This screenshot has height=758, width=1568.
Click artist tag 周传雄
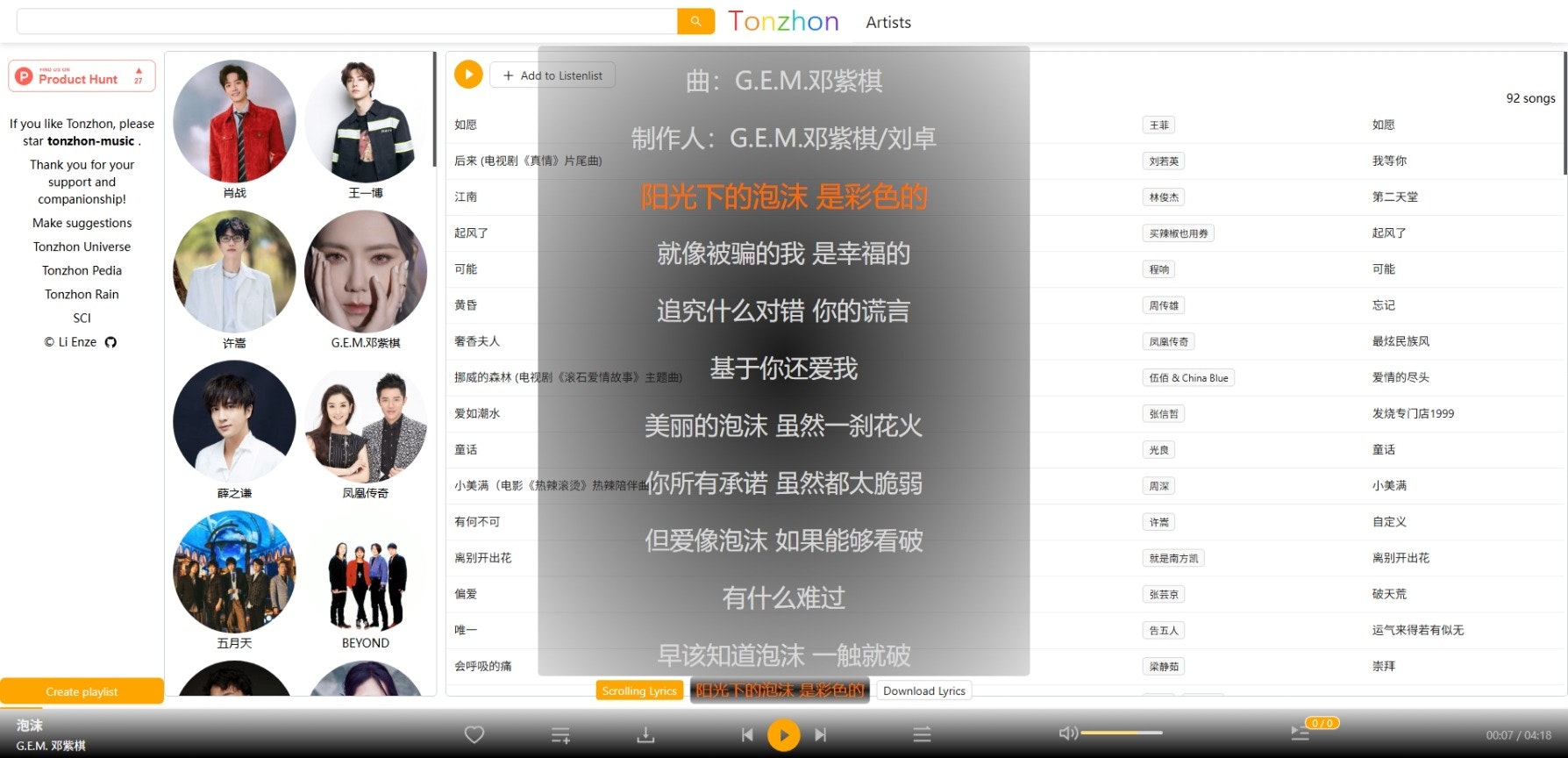click(1164, 305)
